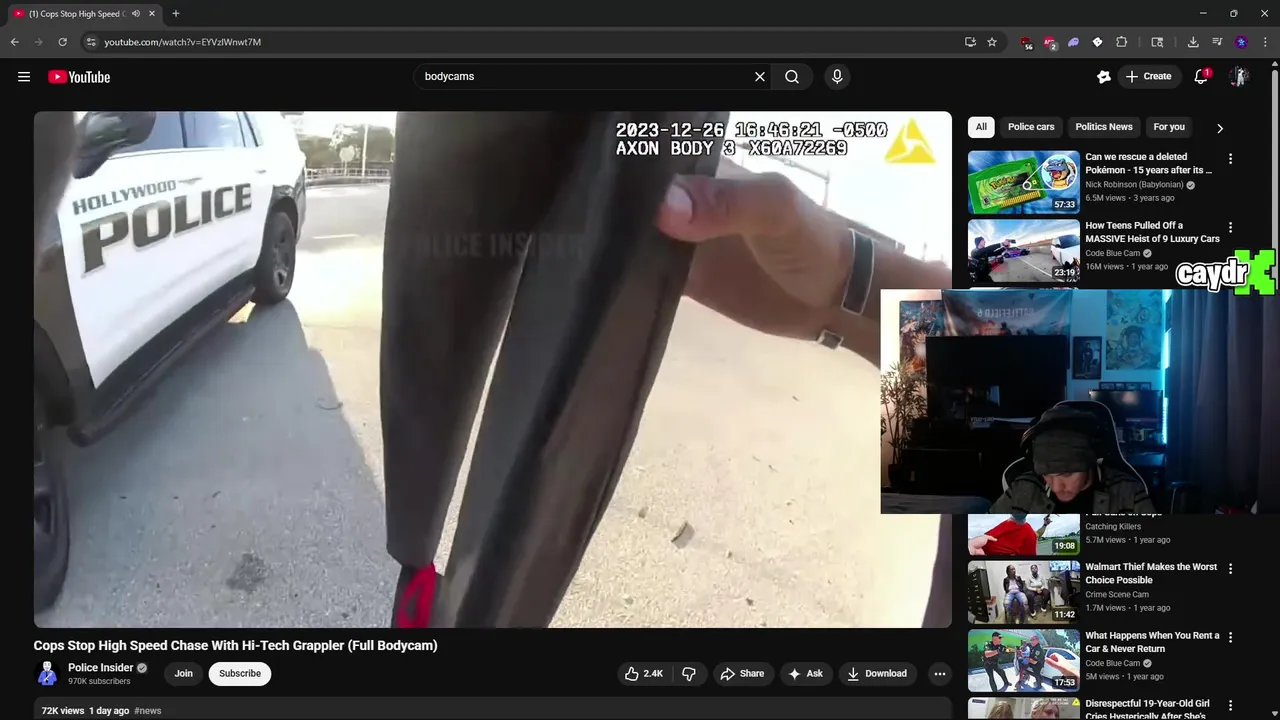Open YouTube account avatar menu
The height and width of the screenshot is (720, 1280).
1239,77
